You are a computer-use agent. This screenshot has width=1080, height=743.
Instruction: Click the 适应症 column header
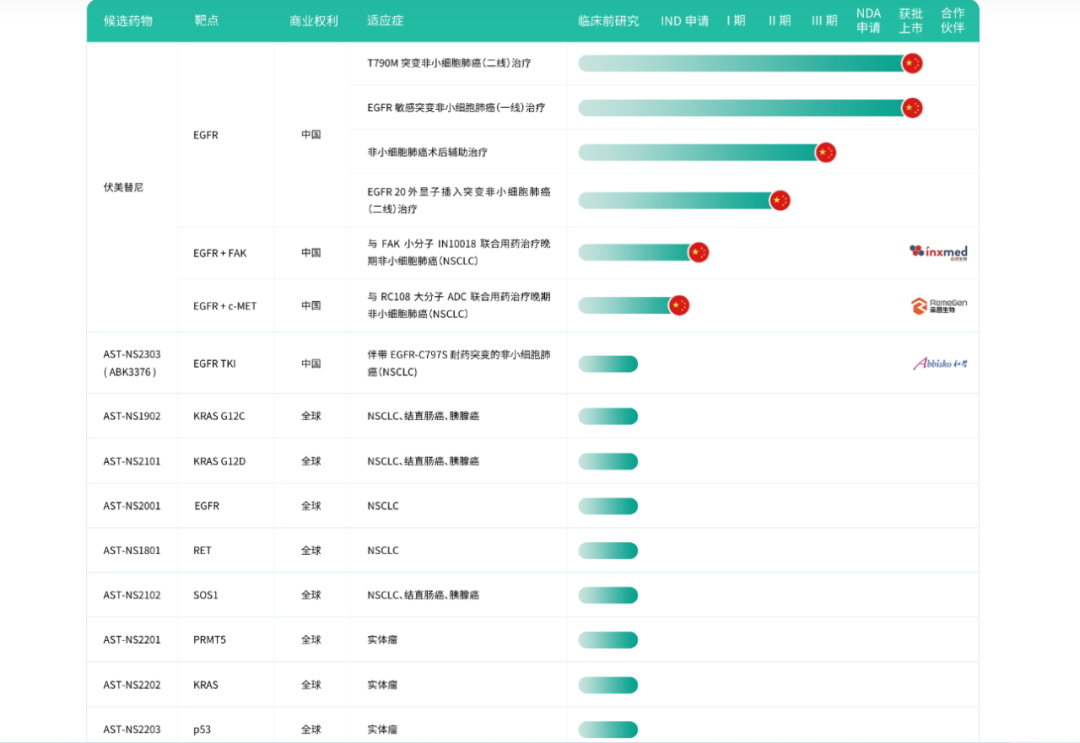click(385, 21)
